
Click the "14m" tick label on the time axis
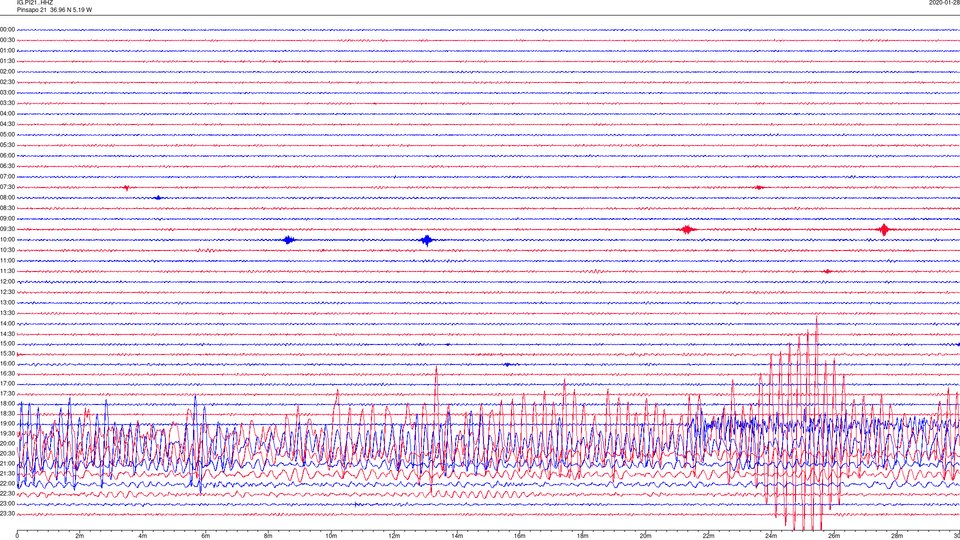click(x=457, y=536)
